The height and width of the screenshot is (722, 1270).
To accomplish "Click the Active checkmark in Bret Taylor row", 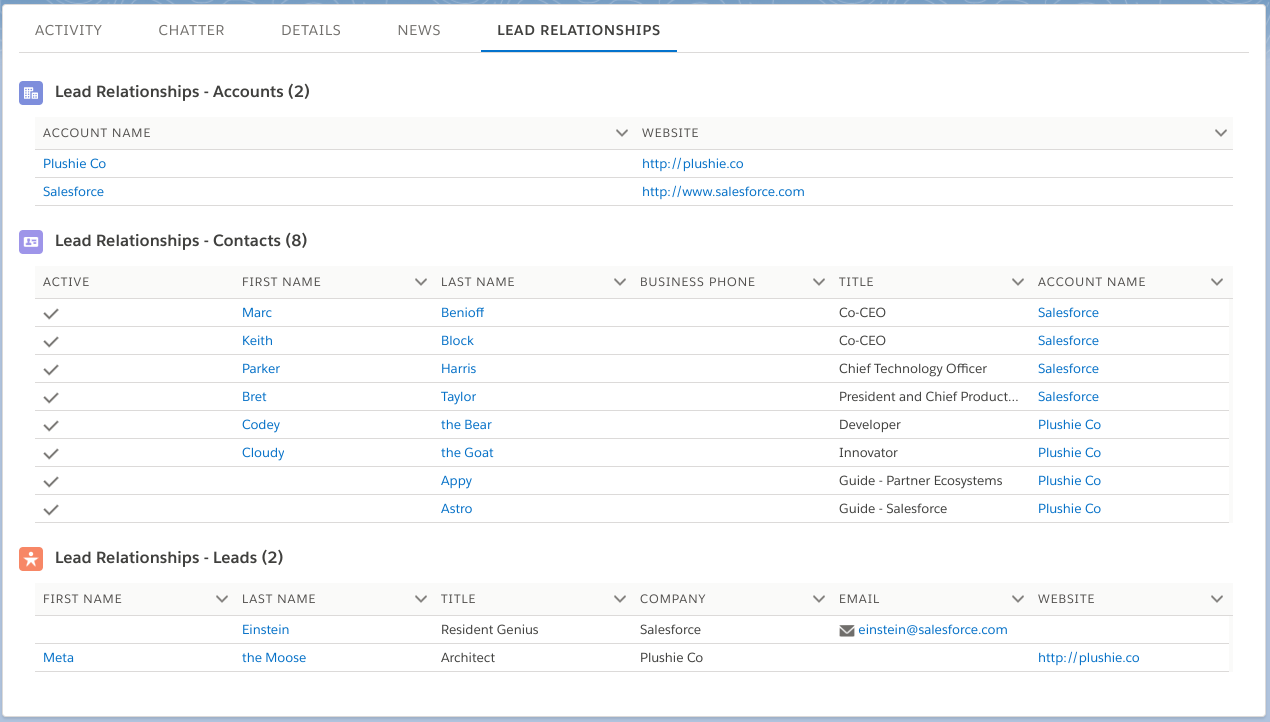I will click(x=52, y=398).
